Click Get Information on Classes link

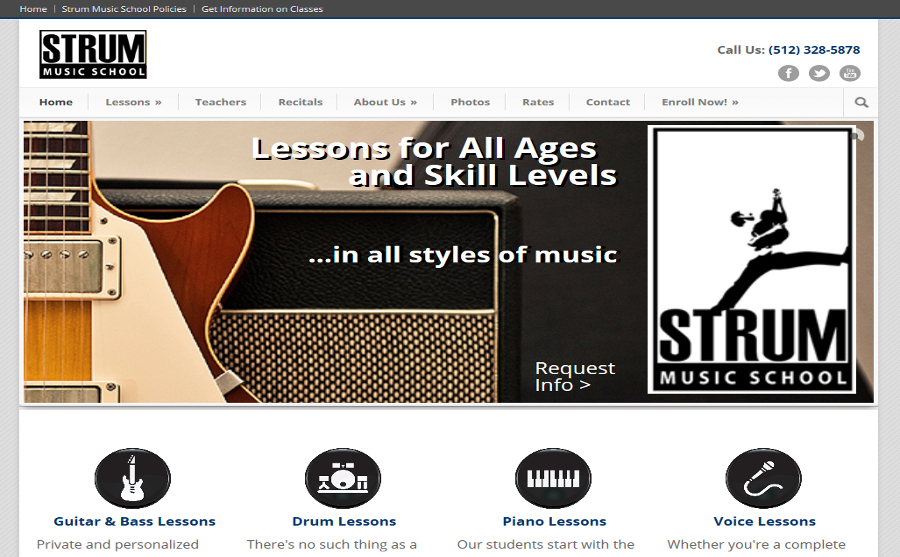[262, 9]
